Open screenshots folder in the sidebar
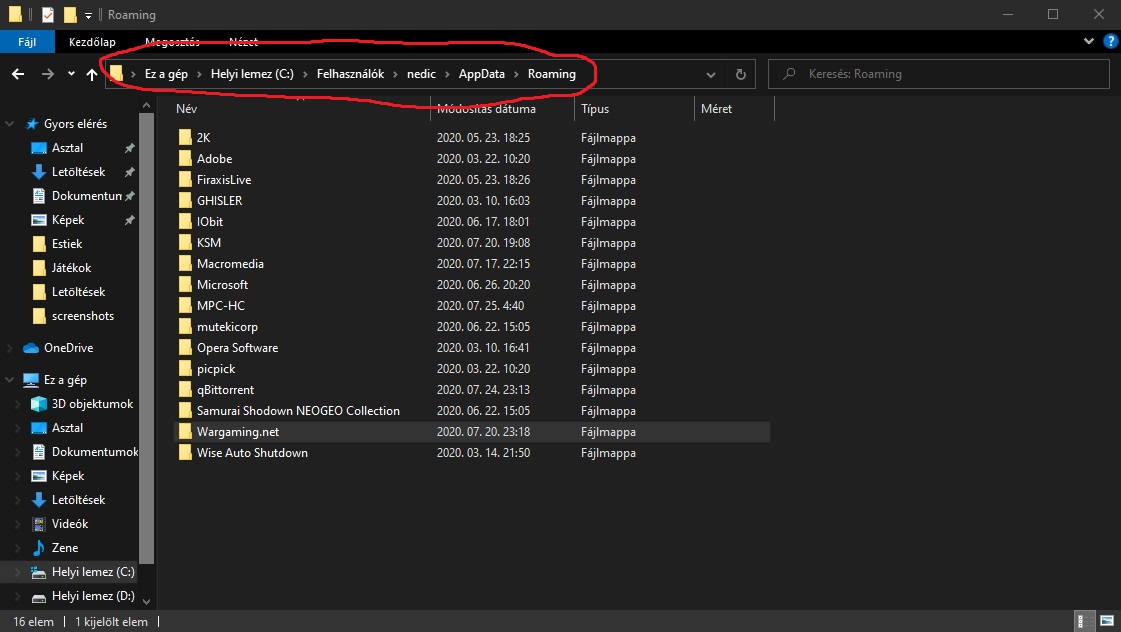 click(82, 316)
